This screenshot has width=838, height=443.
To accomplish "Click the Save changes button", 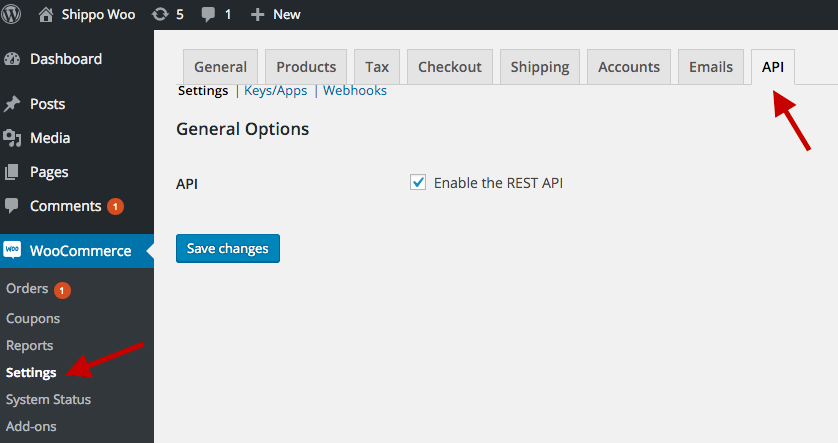I will coord(228,248).
